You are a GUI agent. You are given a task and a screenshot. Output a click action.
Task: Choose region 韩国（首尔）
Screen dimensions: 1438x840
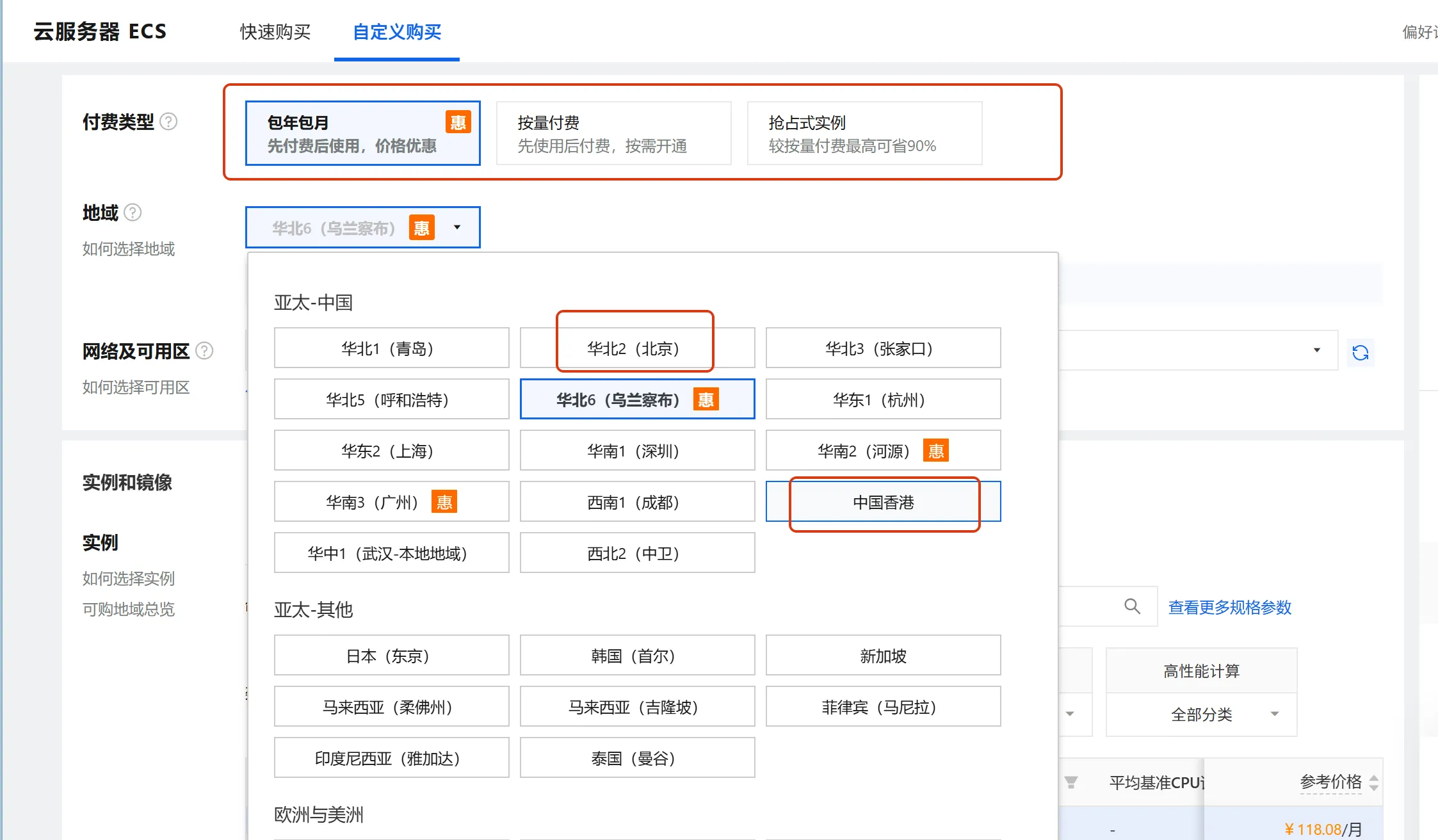pos(638,656)
